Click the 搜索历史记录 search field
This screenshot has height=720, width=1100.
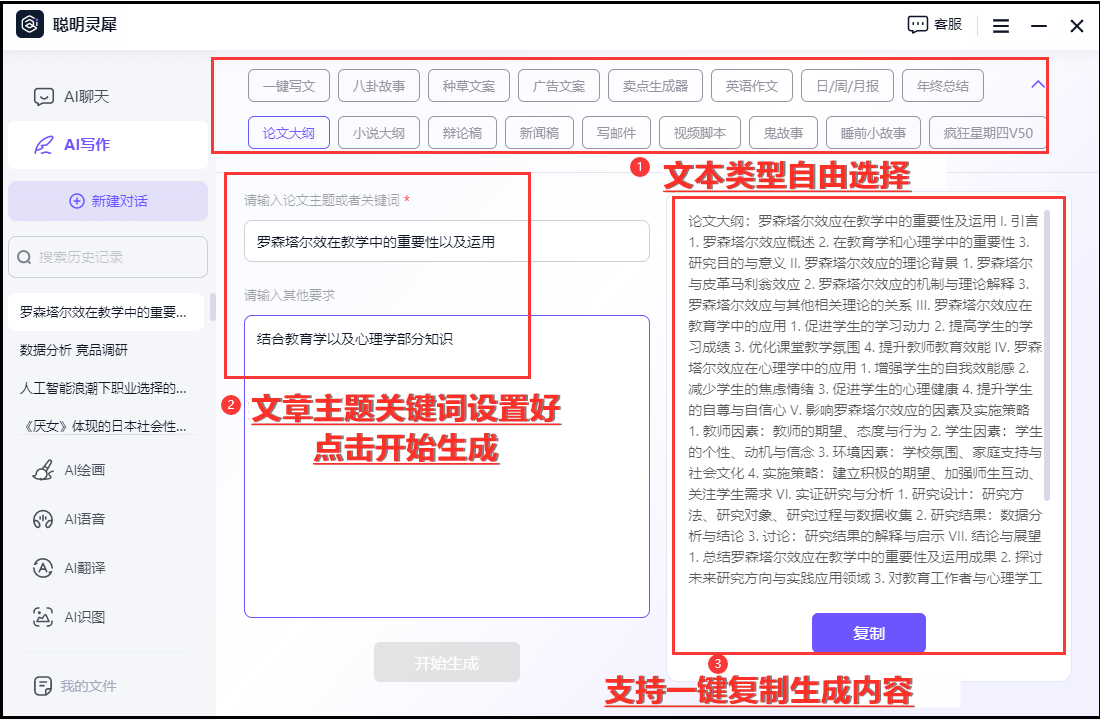pyautogui.click(x=108, y=257)
